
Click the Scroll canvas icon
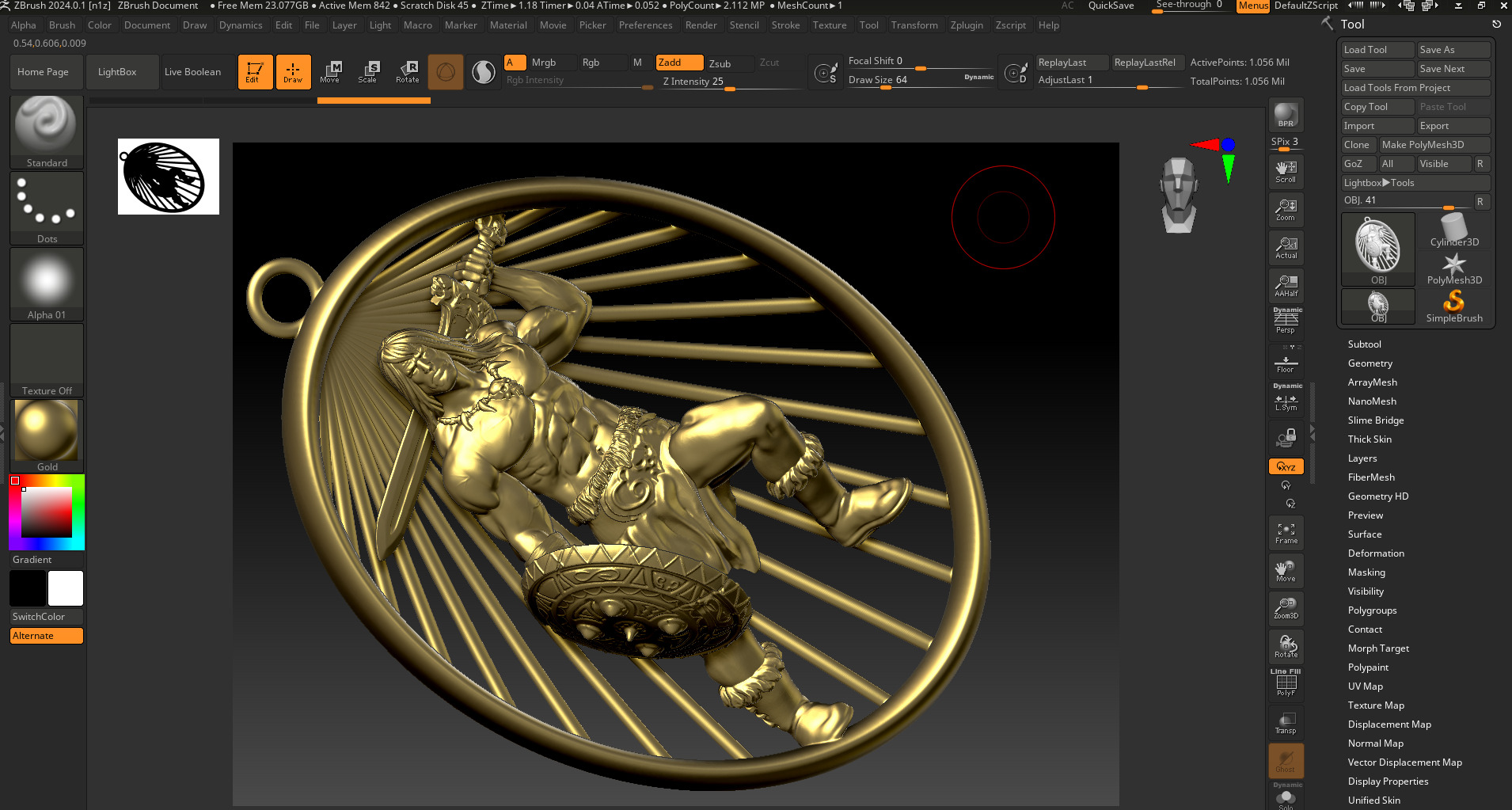point(1286,172)
